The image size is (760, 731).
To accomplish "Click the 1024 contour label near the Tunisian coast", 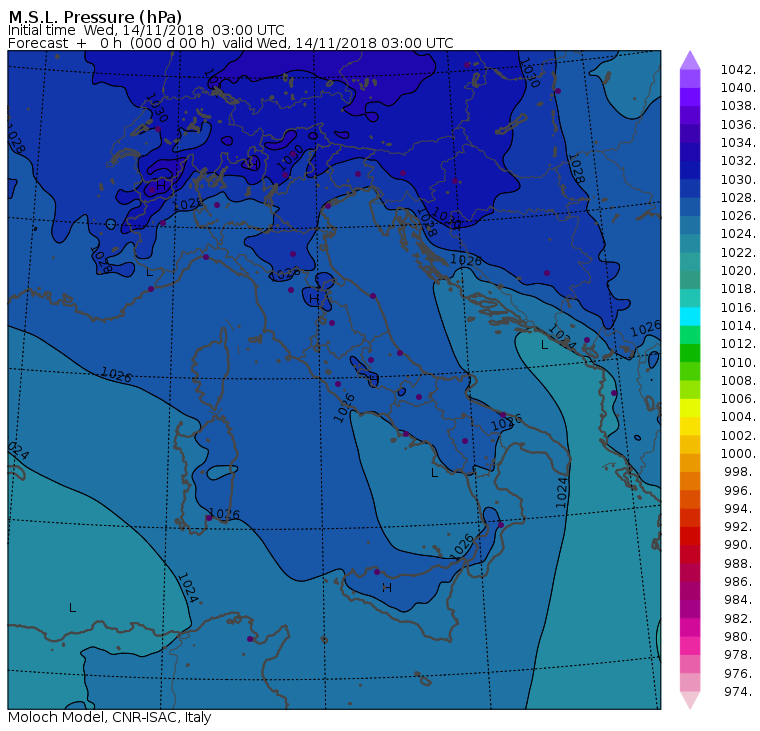I will pos(187,588).
